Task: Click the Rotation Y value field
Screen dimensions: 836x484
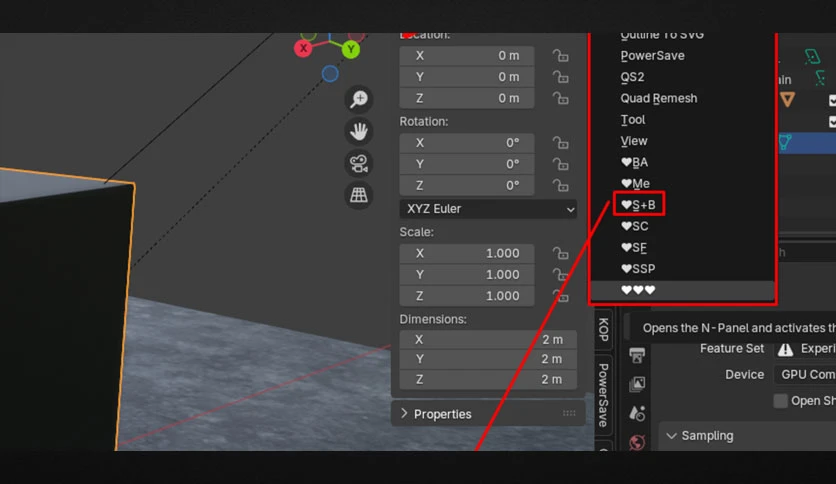Action: click(x=467, y=164)
